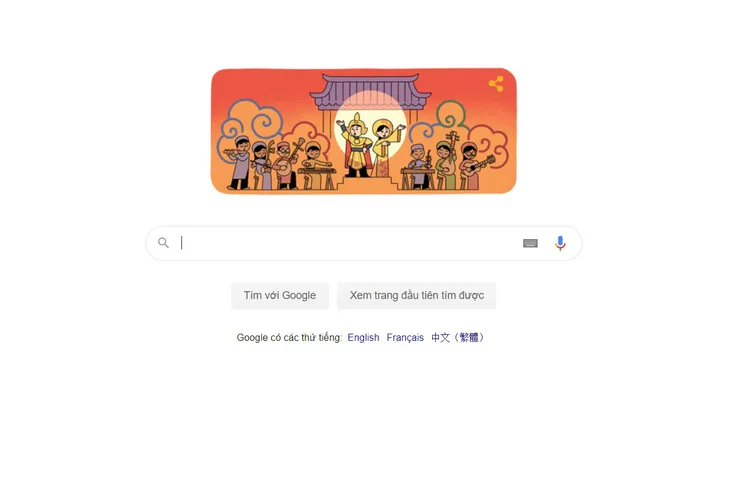Click the zither player seated left of stage
This screenshot has height=477, width=740.
pos(316,165)
